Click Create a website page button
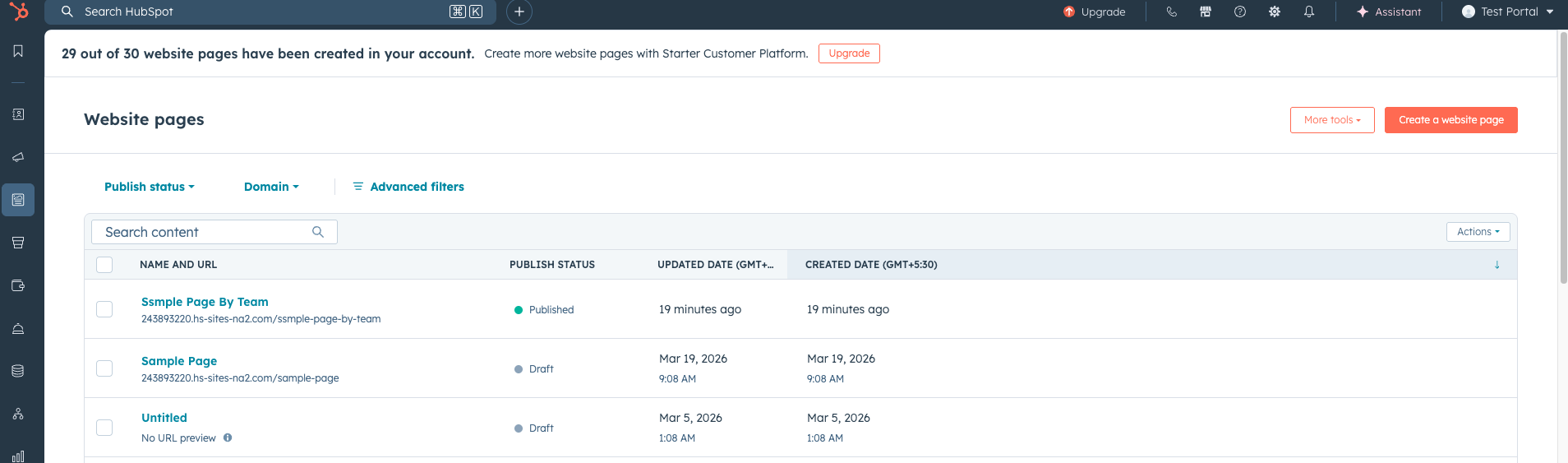 1451,120
